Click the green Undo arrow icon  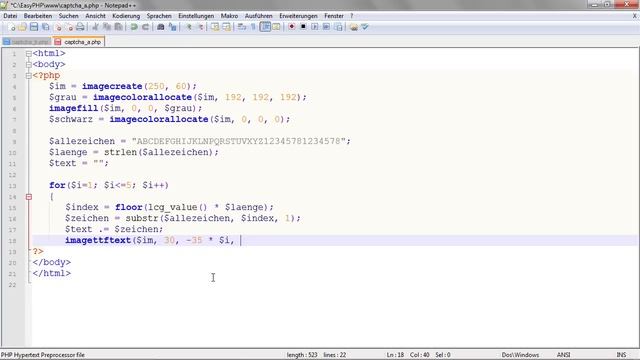[x=134, y=27]
